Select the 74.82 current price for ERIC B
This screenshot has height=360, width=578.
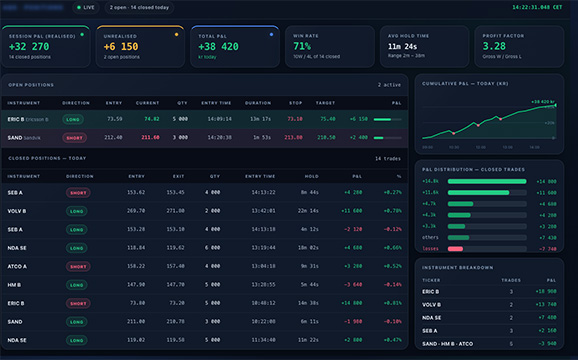point(152,119)
